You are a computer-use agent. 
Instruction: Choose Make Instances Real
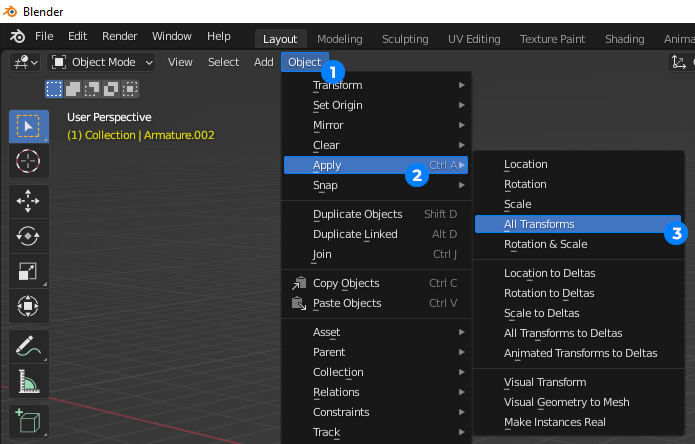[578, 422]
